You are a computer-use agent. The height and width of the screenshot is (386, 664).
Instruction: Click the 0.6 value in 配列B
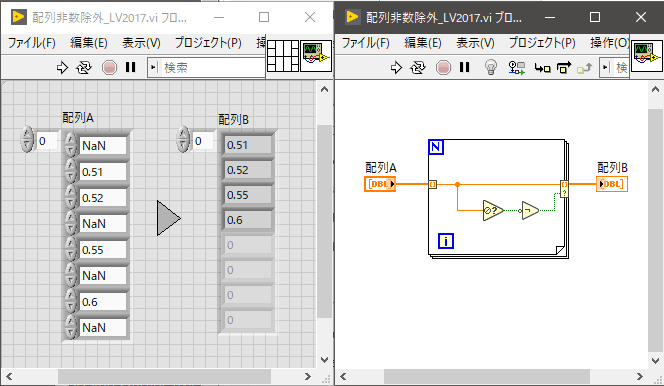(x=248, y=220)
